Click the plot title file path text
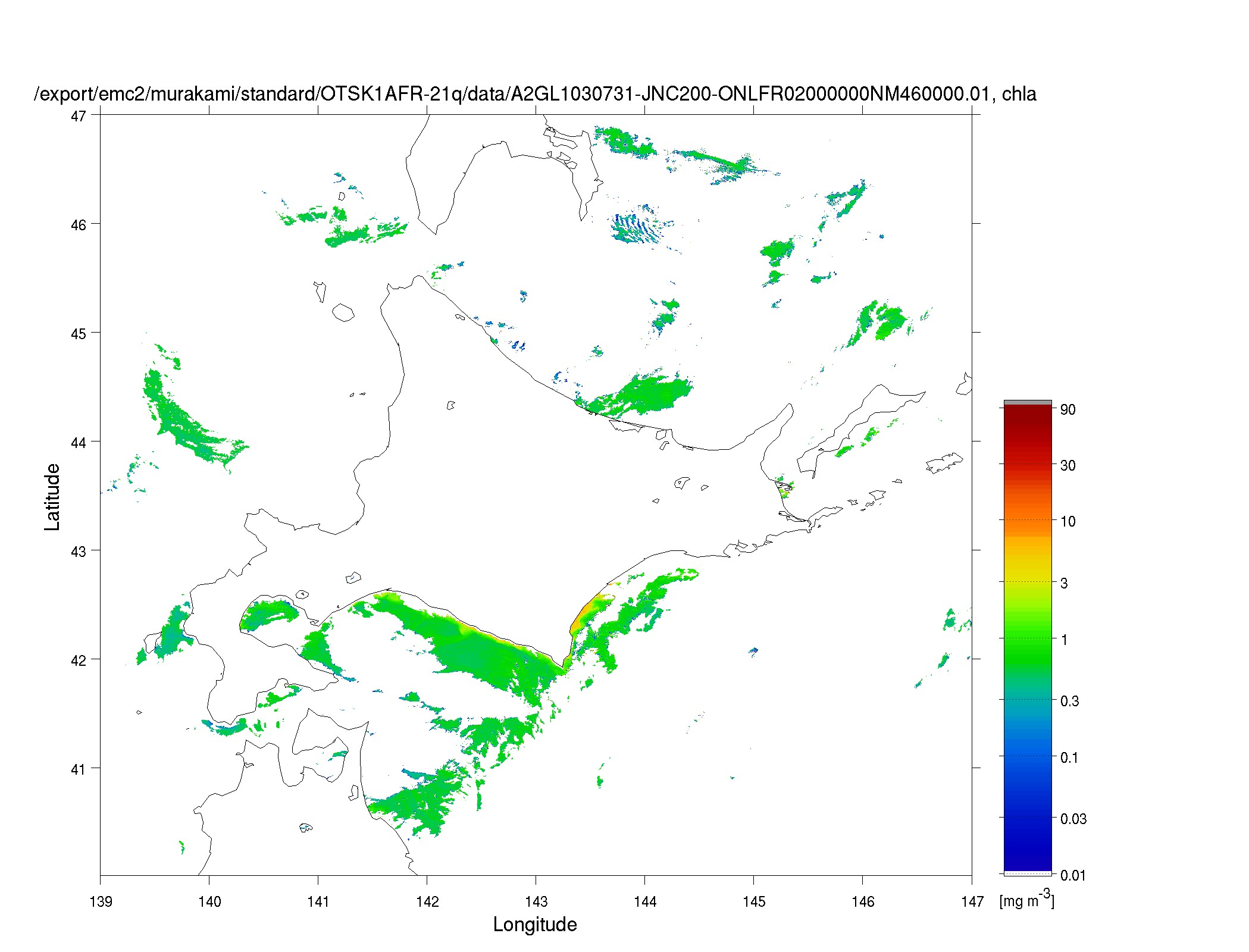Screen dimensions: 1249x952 click(535, 94)
